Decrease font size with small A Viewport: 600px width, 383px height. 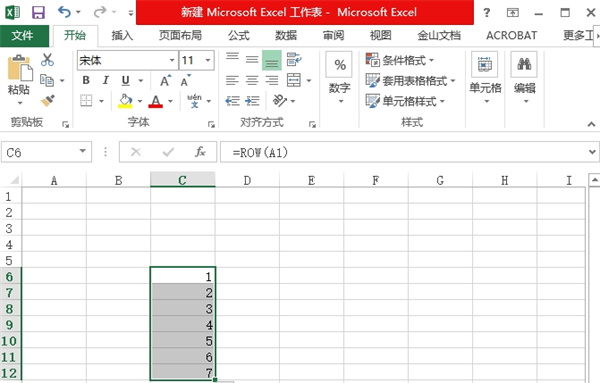186,81
